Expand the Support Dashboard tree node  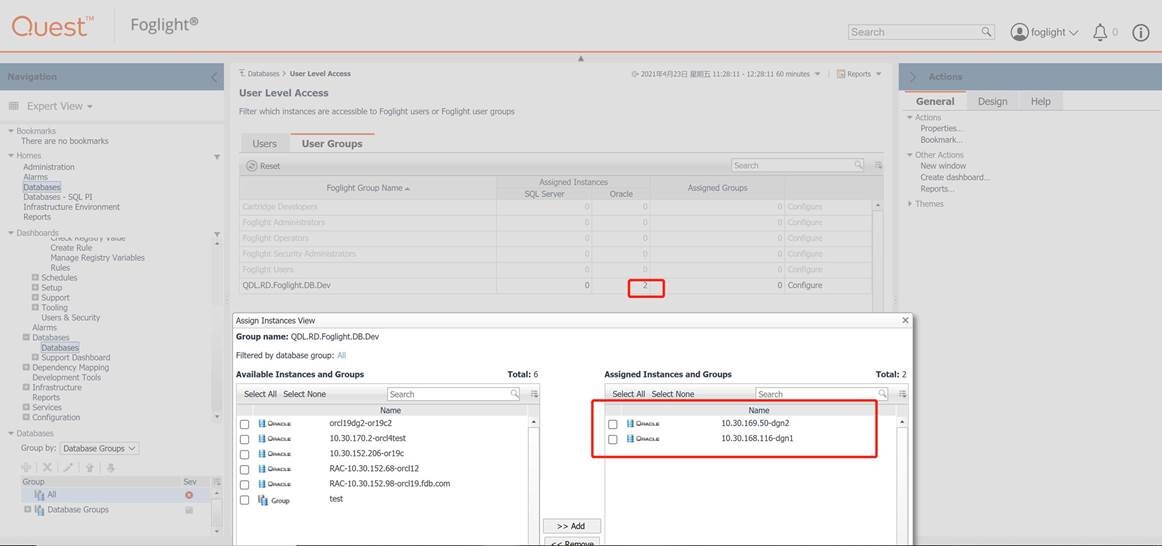35,358
